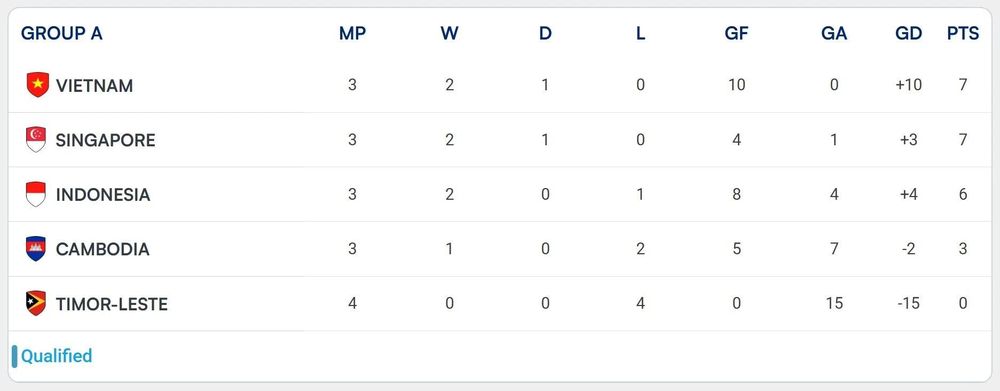This screenshot has height=391, width=1000.
Task: Click the GA column header
Action: point(834,34)
